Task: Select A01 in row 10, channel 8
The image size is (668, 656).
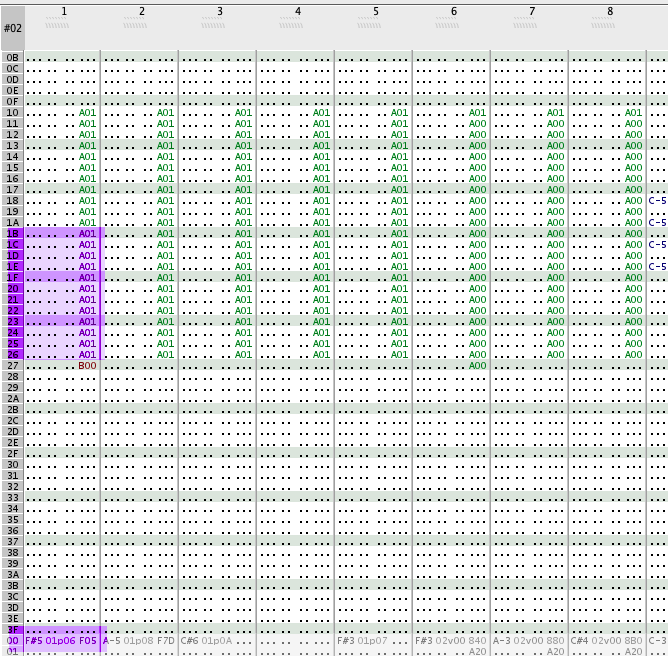Action: [633, 112]
